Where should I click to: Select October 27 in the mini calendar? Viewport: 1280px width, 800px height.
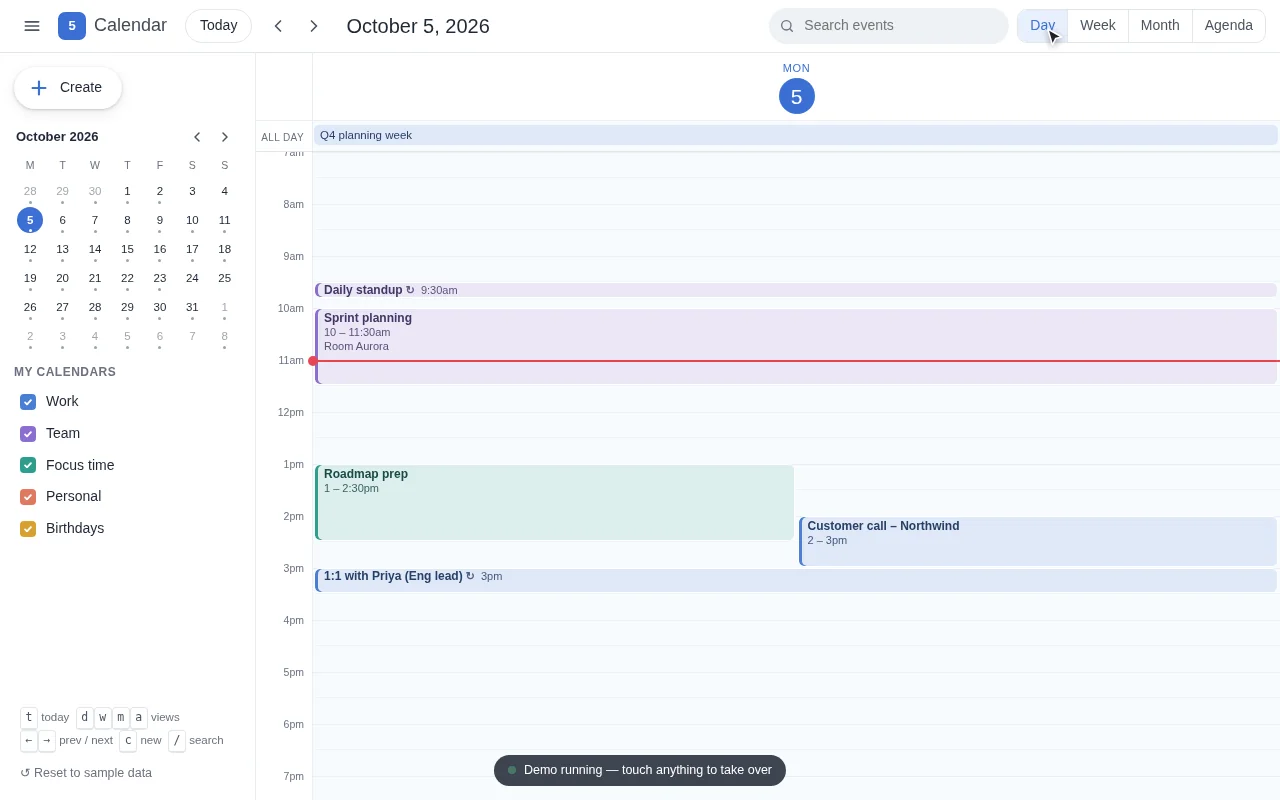point(62,307)
